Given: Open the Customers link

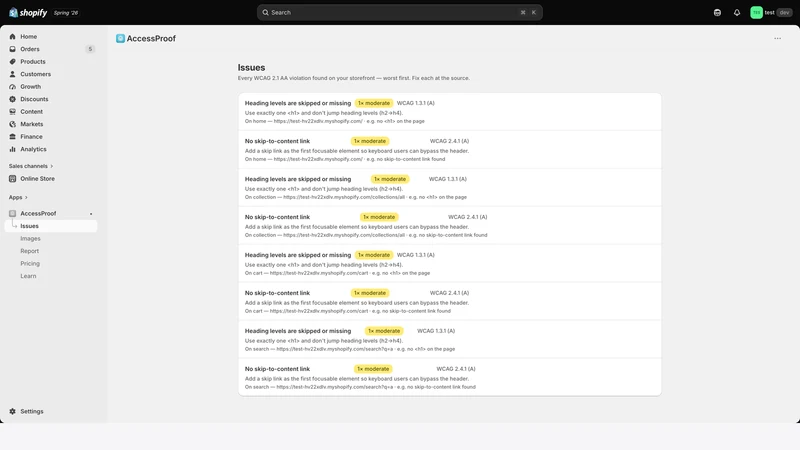Looking at the screenshot, I should click(36, 74).
